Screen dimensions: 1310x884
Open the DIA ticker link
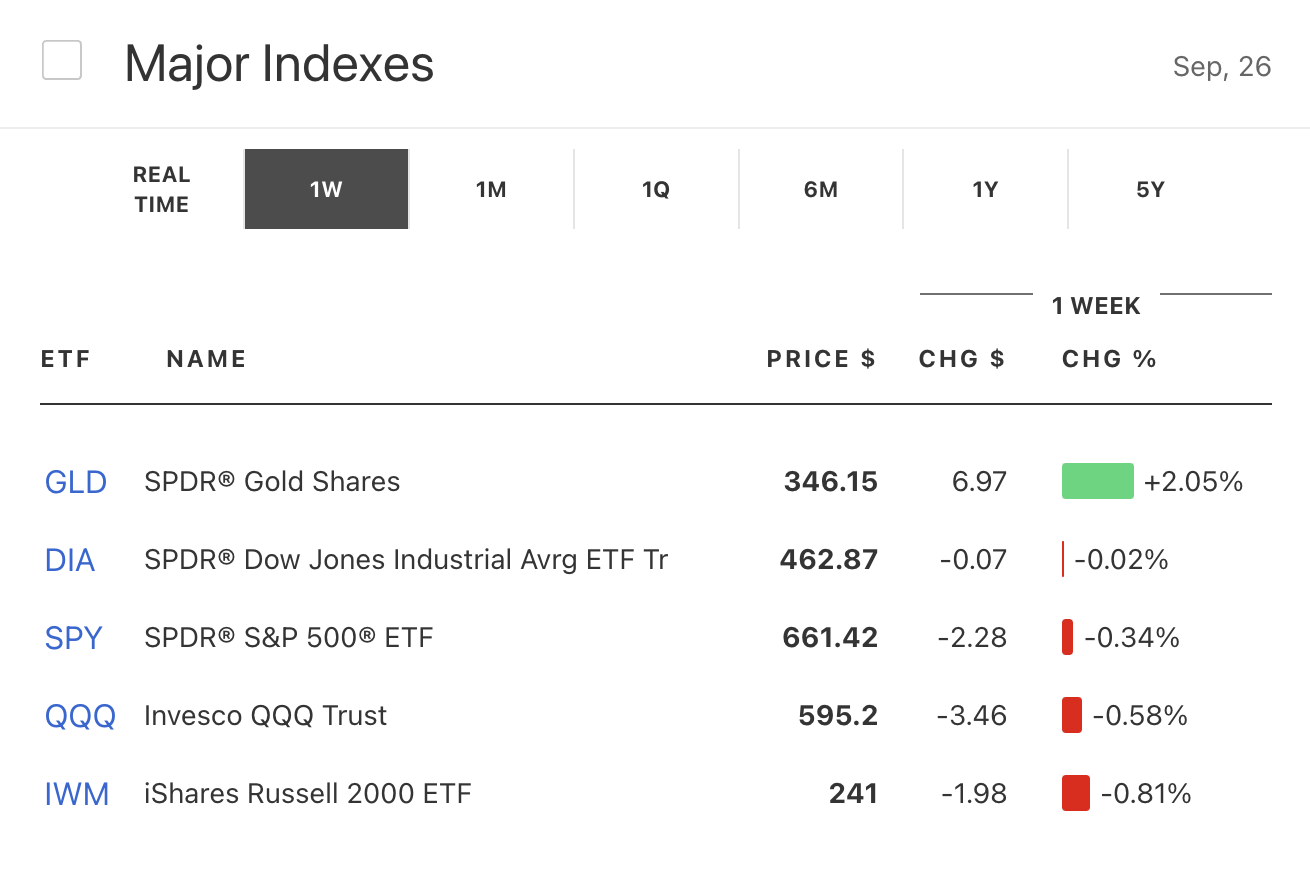pos(70,560)
